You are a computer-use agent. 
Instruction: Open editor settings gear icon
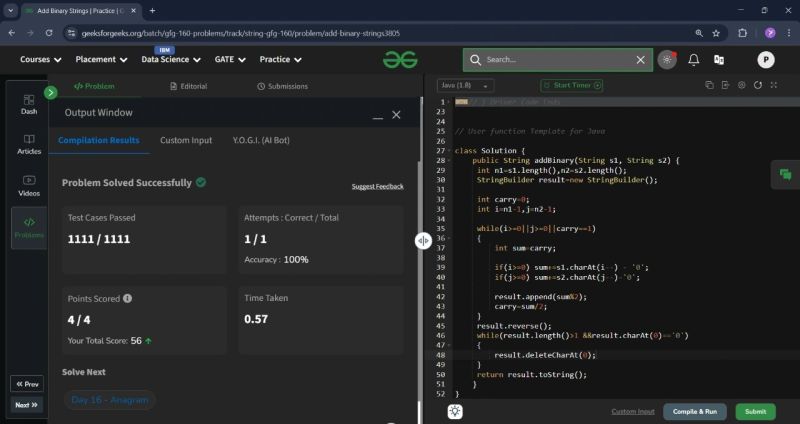[741, 86]
